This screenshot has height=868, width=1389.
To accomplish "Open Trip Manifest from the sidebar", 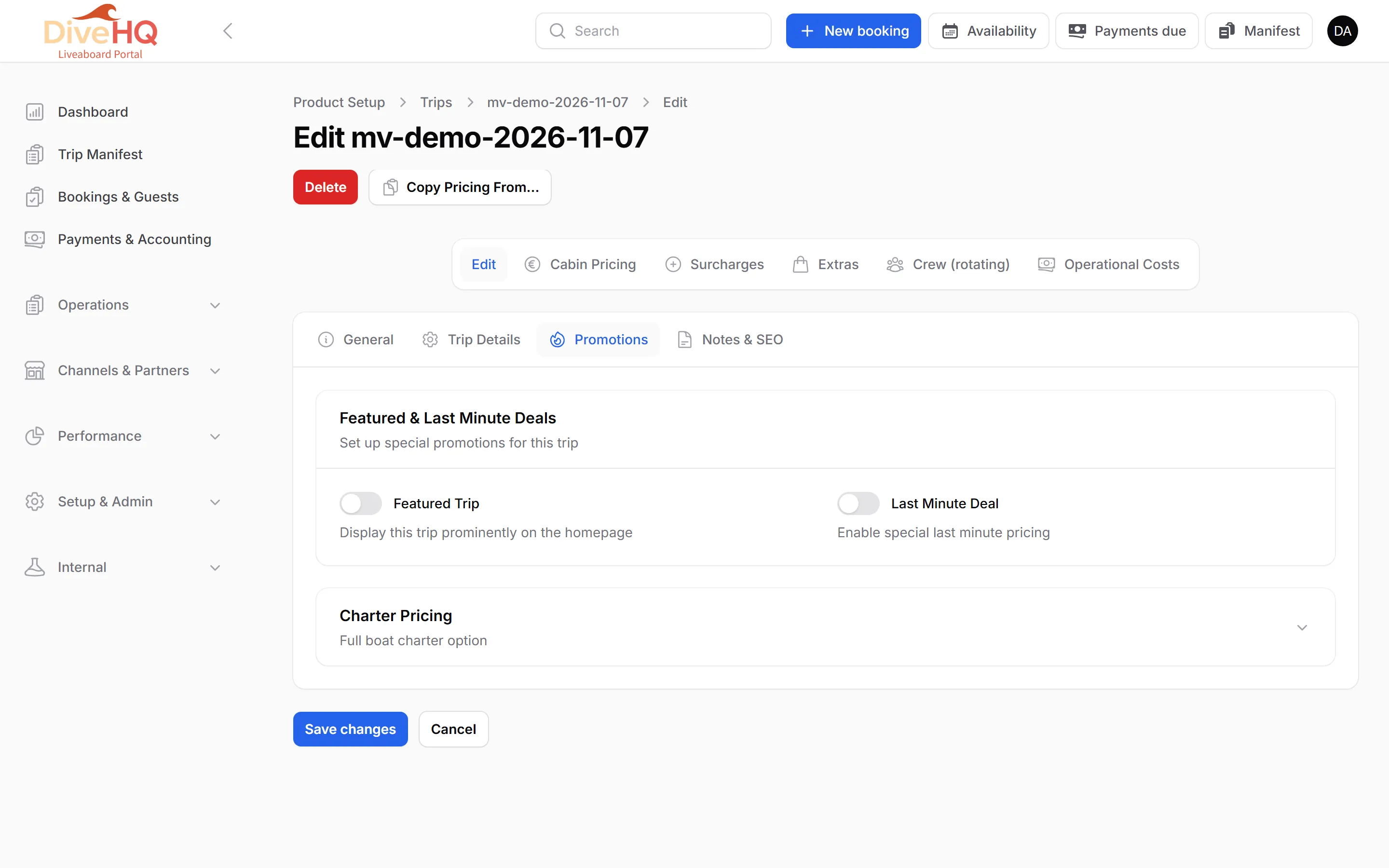I will coord(99,154).
